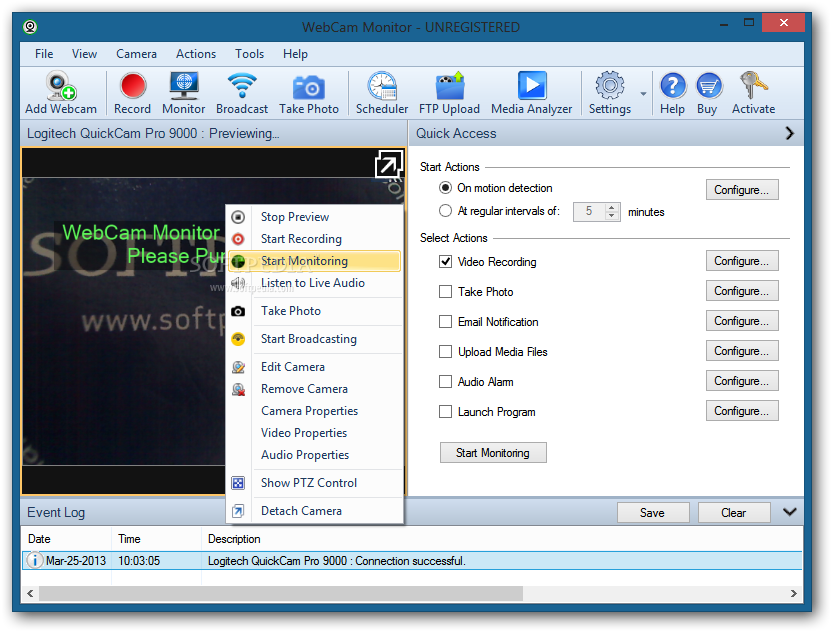Viewport: 832px width, 632px height.
Task: Click the WebCam Monitor title bar app icon
Action: pyautogui.click(x=30, y=27)
